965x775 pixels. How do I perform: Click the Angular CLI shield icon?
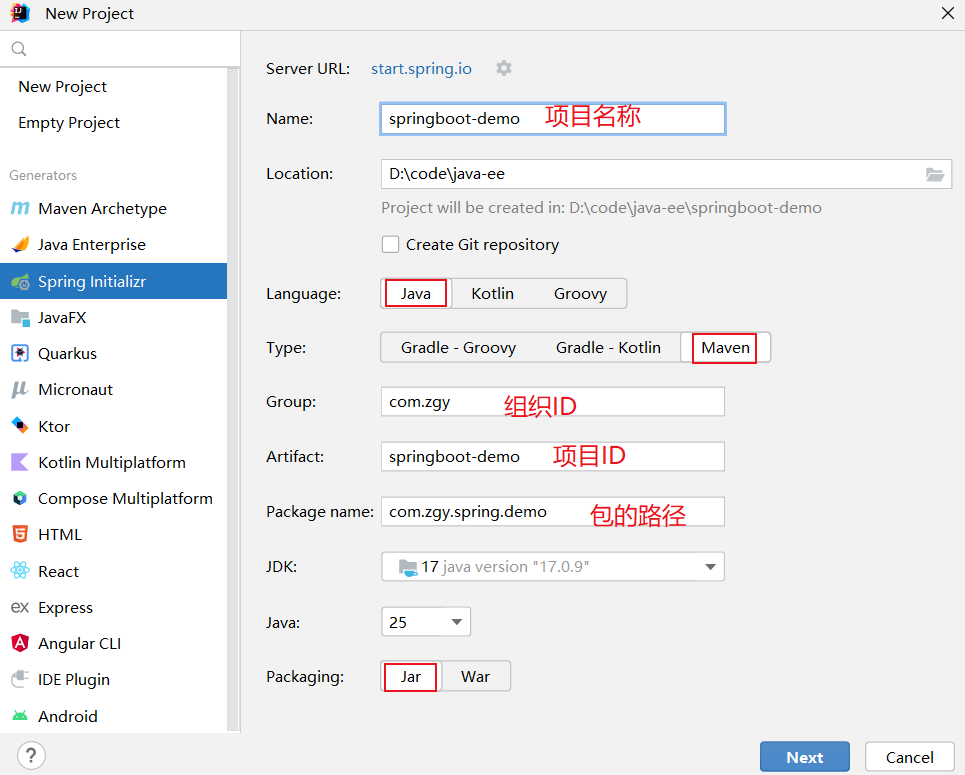[20, 643]
